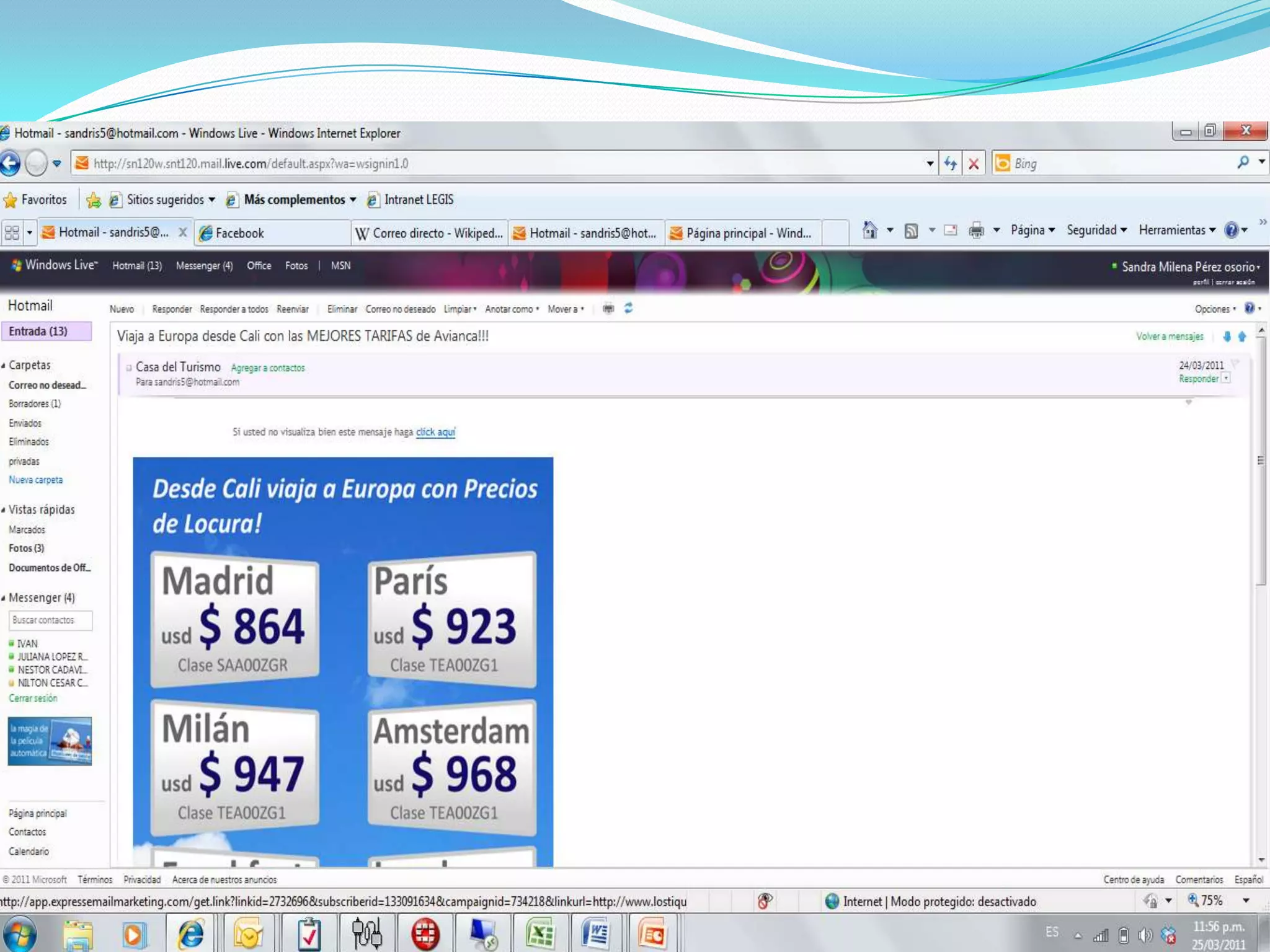Open the page zoom 75% dropdown
The width and height of the screenshot is (1270, 952).
click(1246, 901)
